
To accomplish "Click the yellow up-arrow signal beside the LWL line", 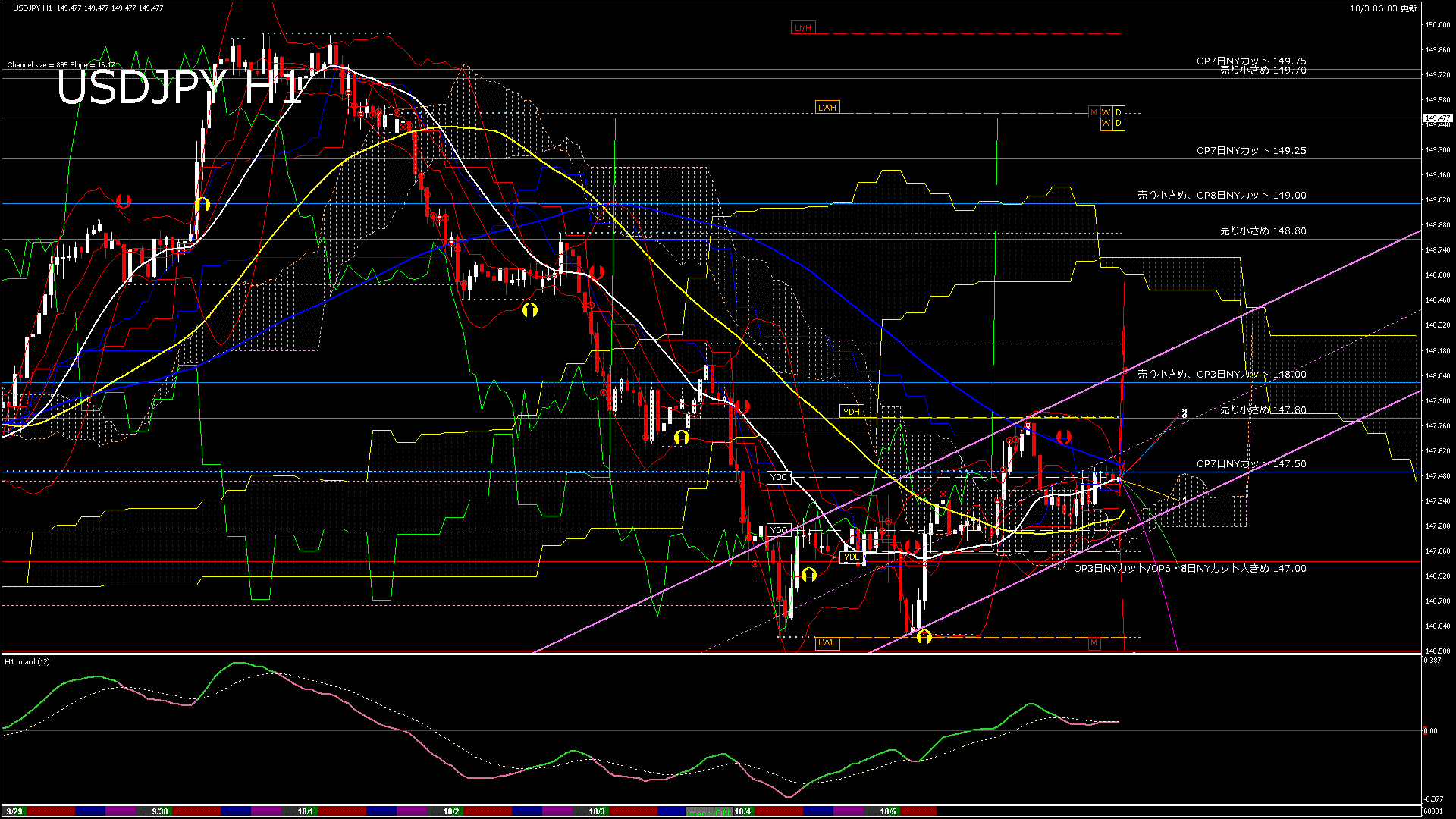I will (924, 637).
